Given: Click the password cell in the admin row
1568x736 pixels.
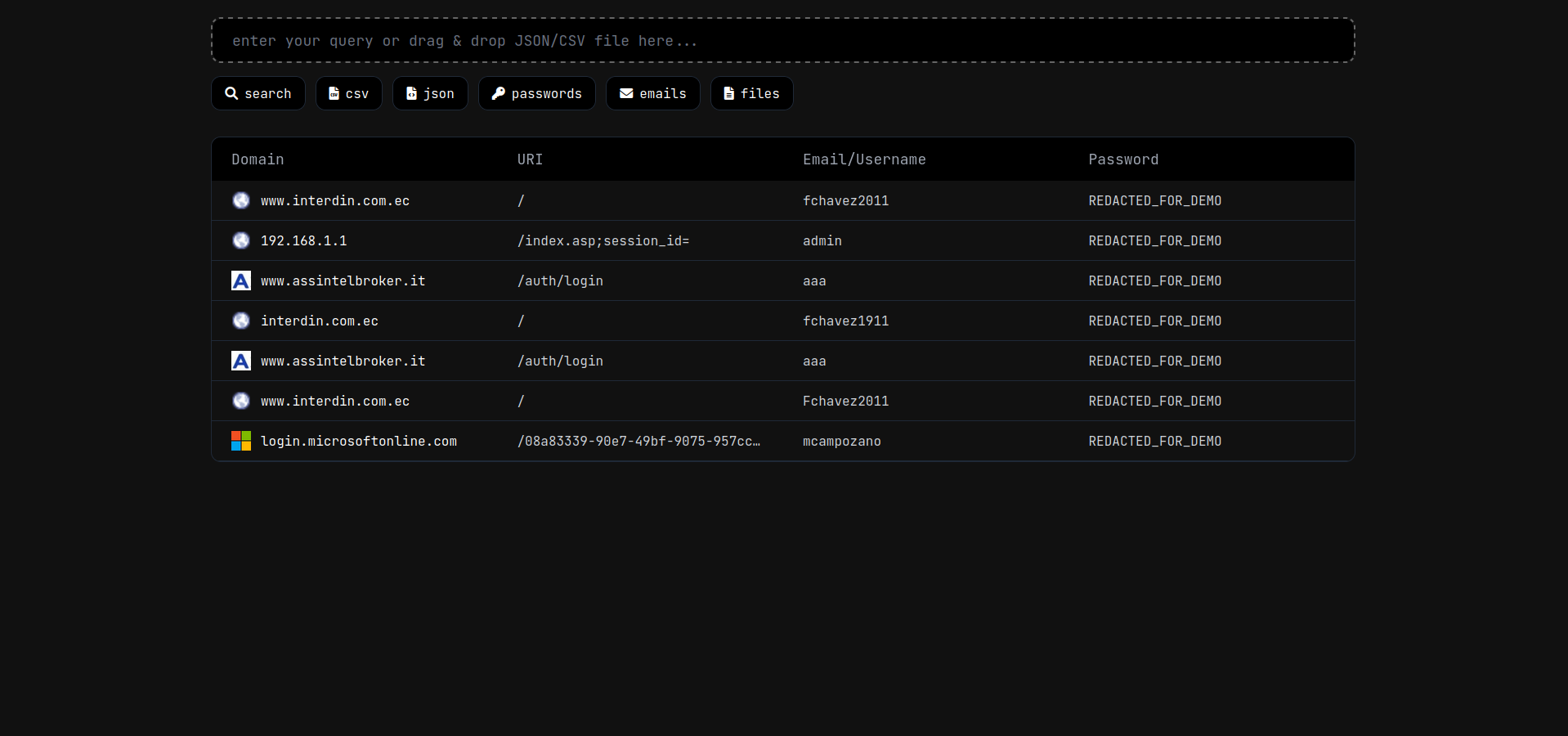Looking at the screenshot, I should click(1155, 240).
